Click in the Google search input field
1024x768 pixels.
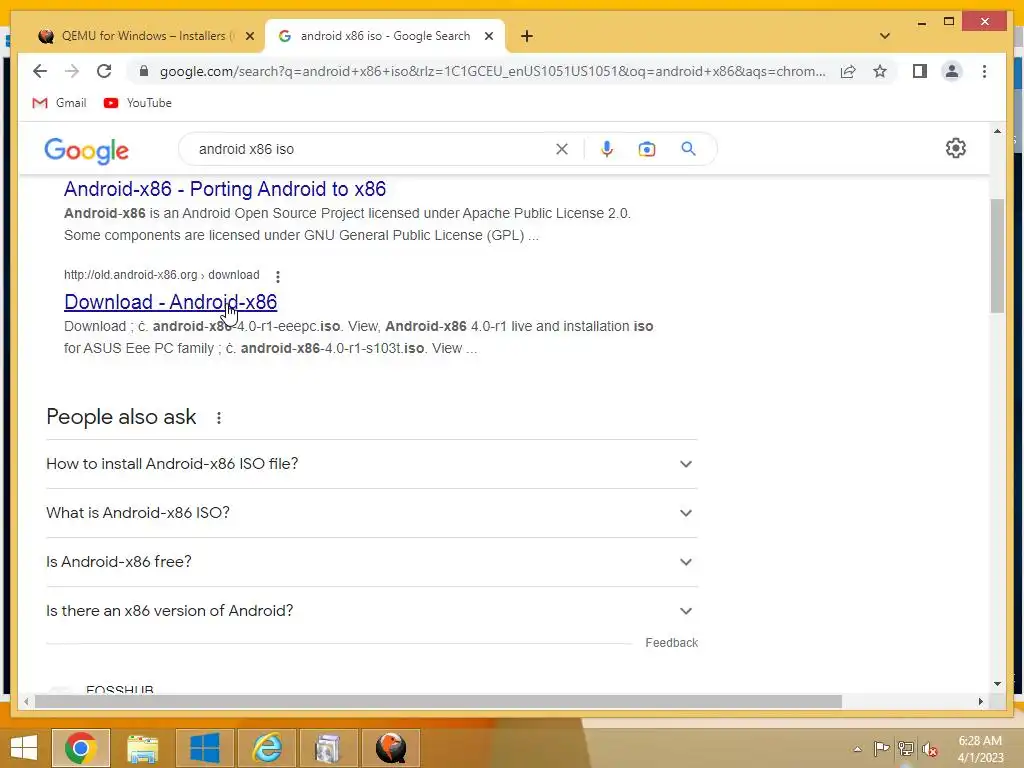click(372, 149)
